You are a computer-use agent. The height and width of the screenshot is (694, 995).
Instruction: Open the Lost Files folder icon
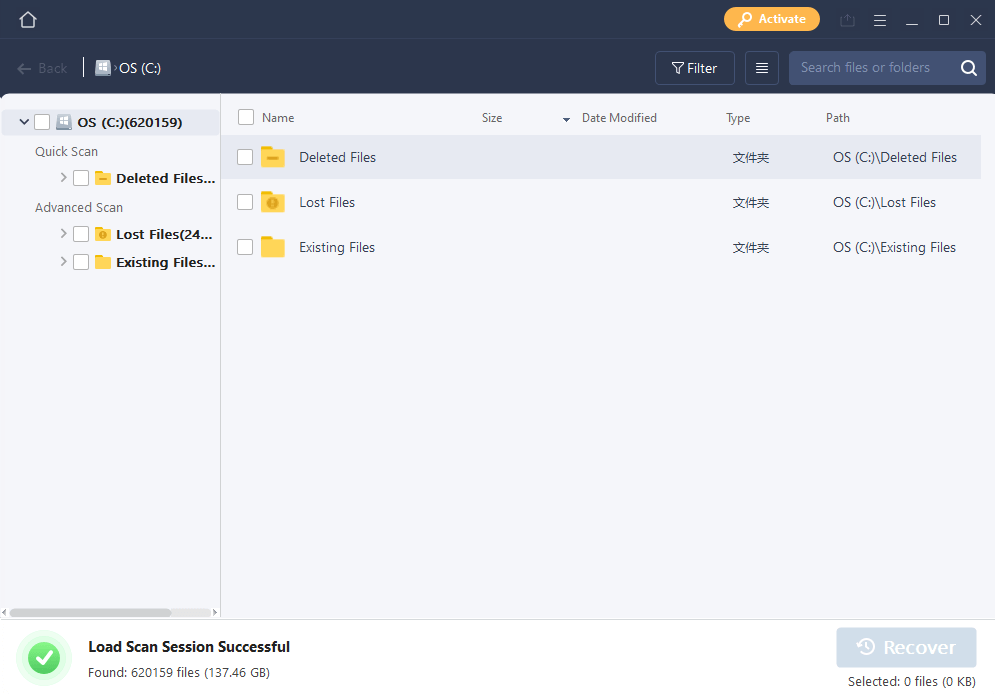(x=273, y=202)
